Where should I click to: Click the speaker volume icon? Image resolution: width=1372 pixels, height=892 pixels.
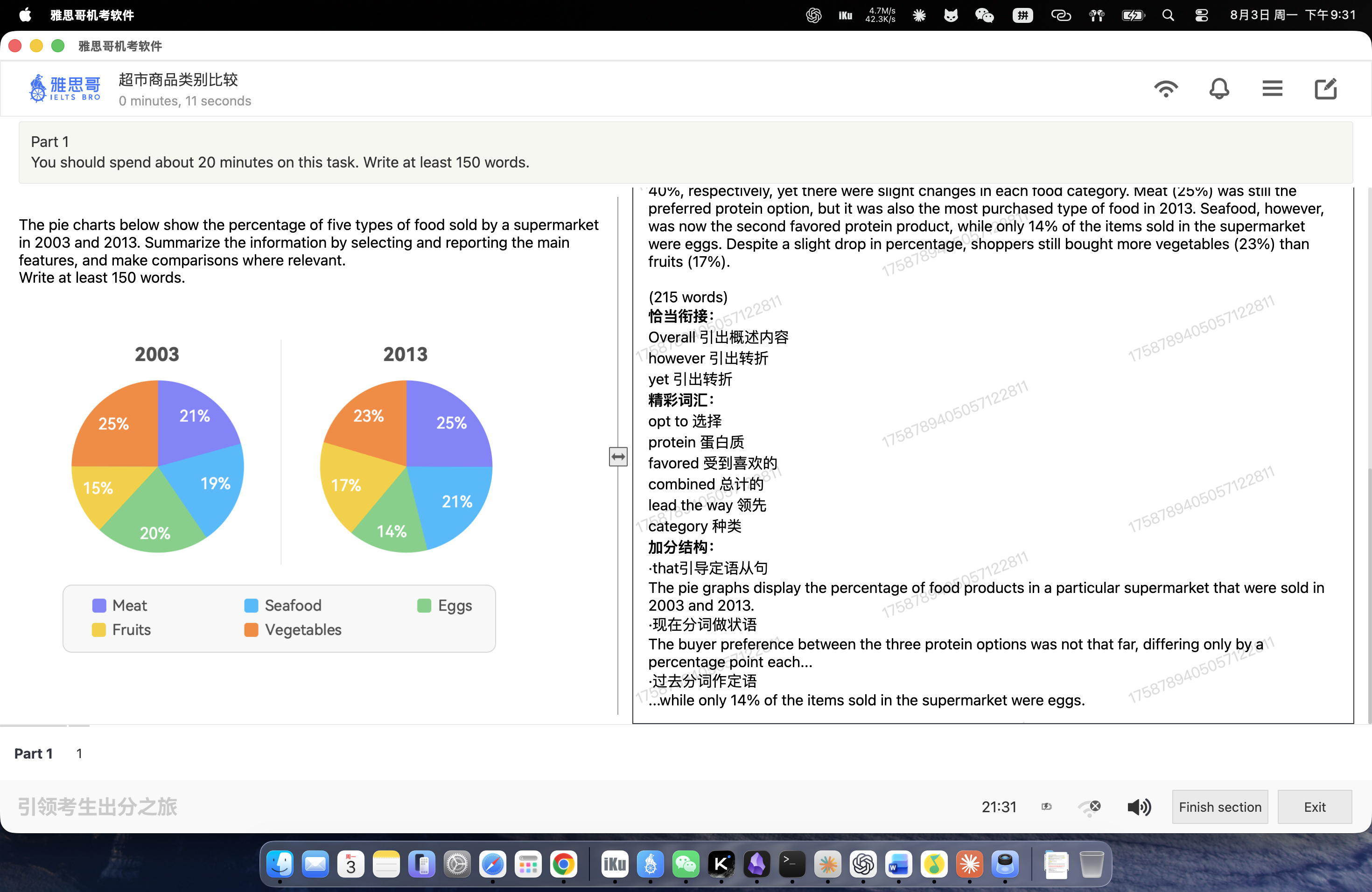pyautogui.click(x=1139, y=807)
